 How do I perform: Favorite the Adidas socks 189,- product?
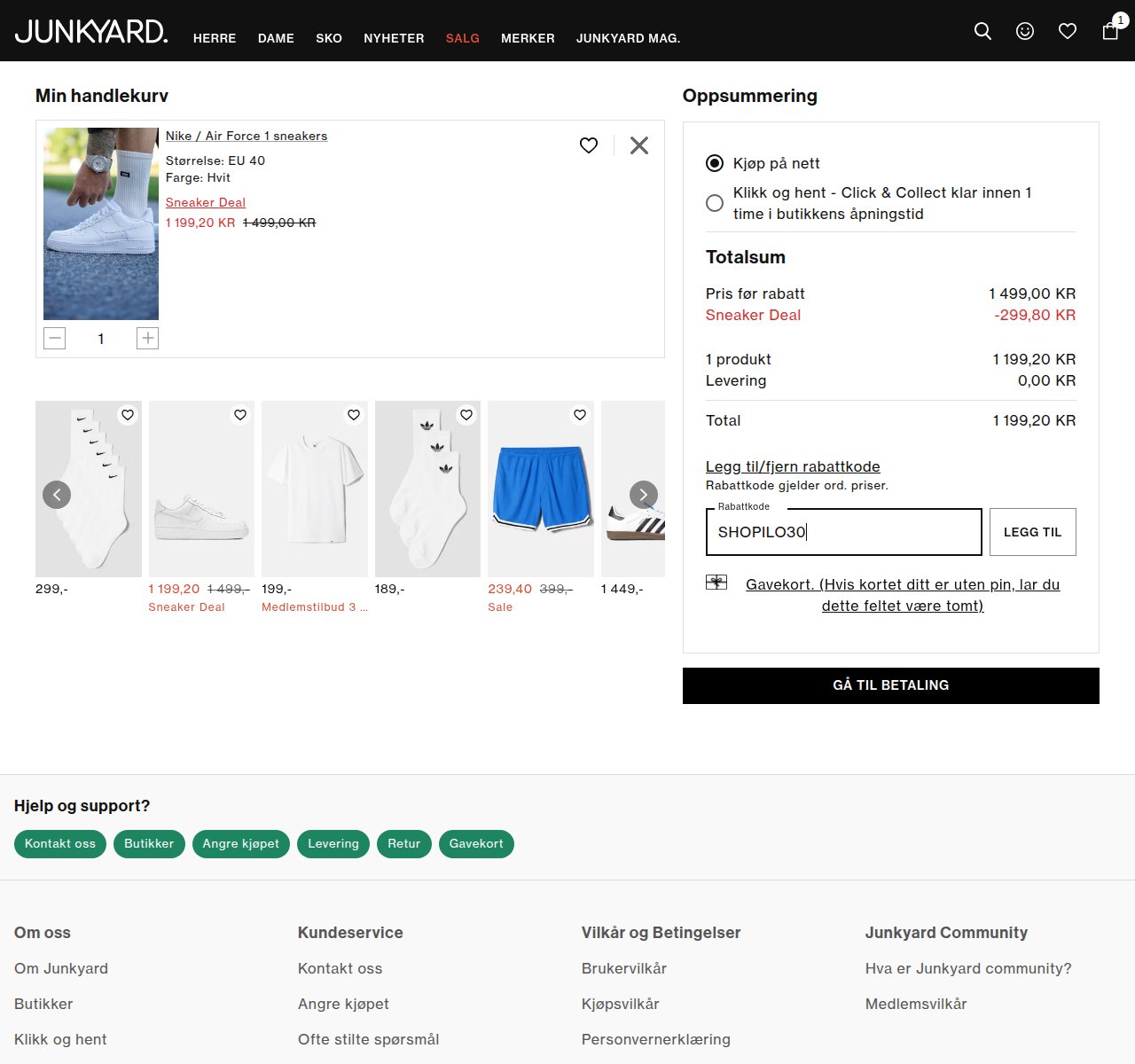466,415
